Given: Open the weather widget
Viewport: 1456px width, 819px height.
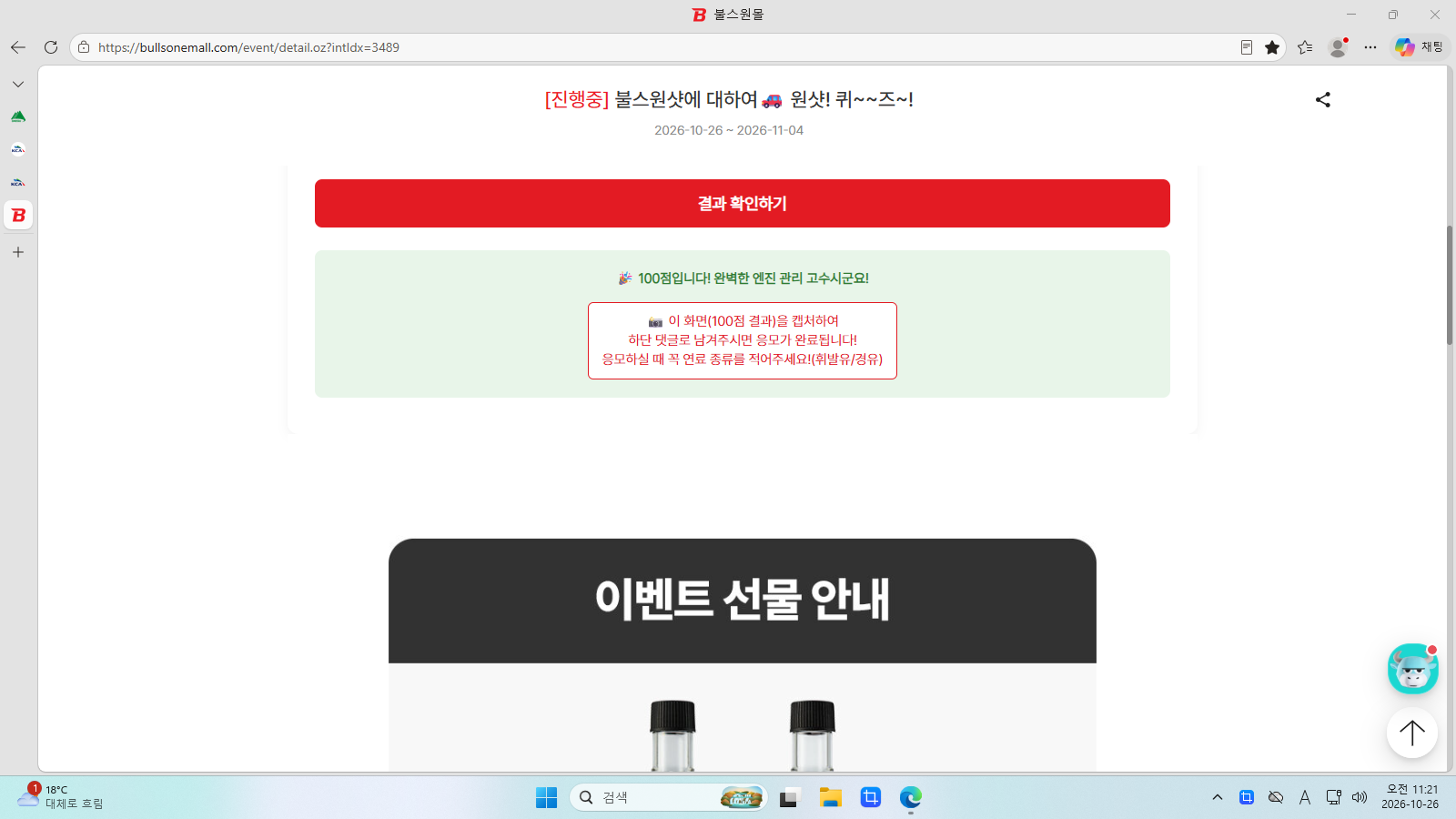Looking at the screenshot, I should pos(60,797).
